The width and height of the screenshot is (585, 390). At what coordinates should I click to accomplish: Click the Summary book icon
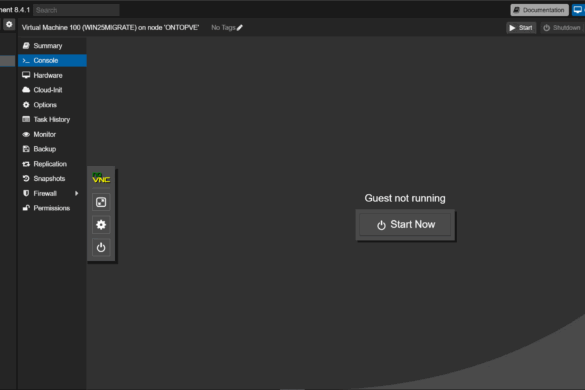point(26,46)
